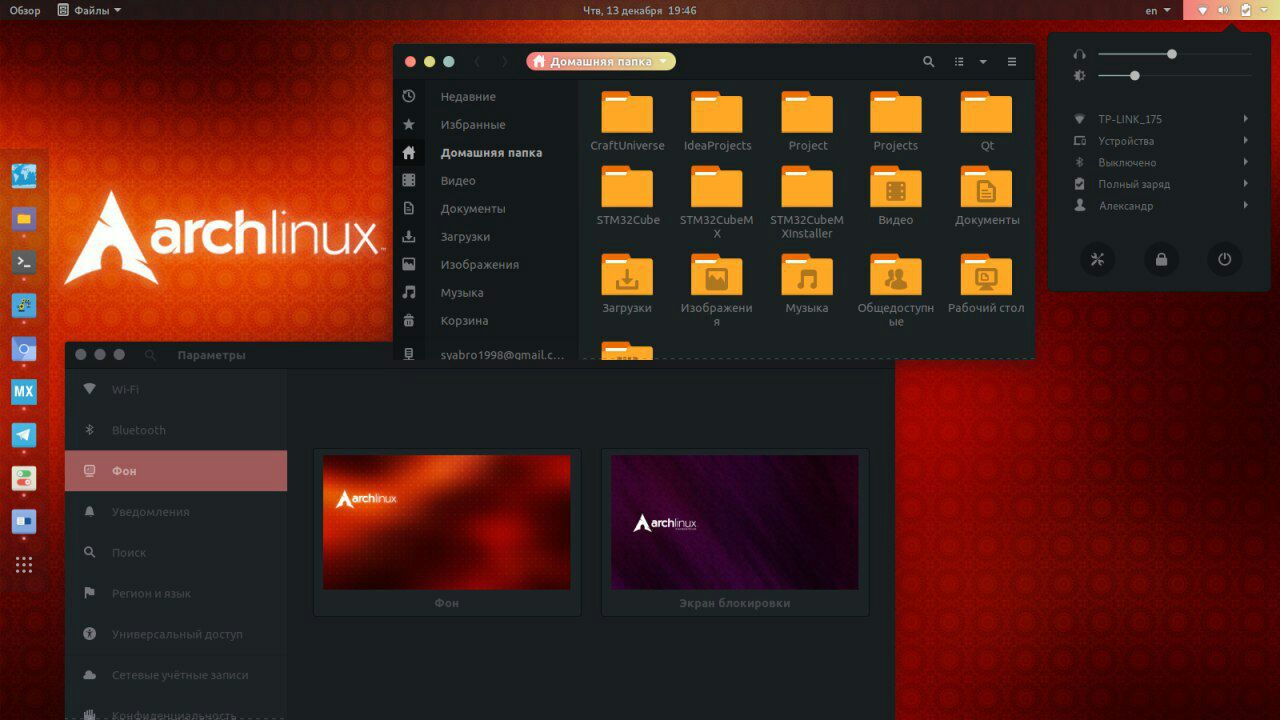The height and width of the screenshot is (720, 1280).
Task: Go to Музыка in Files sidebar
Action: [x=486, y=293]
